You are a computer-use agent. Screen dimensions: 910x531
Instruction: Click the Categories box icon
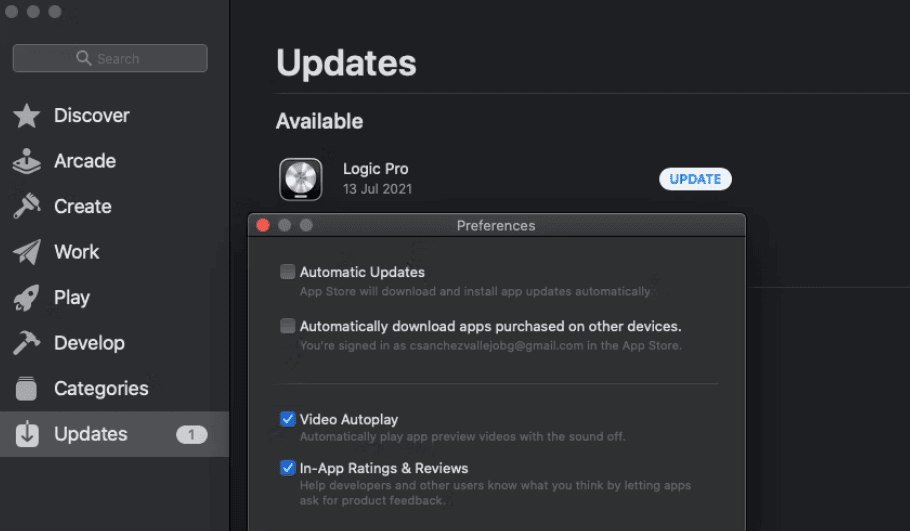(26, 388)
